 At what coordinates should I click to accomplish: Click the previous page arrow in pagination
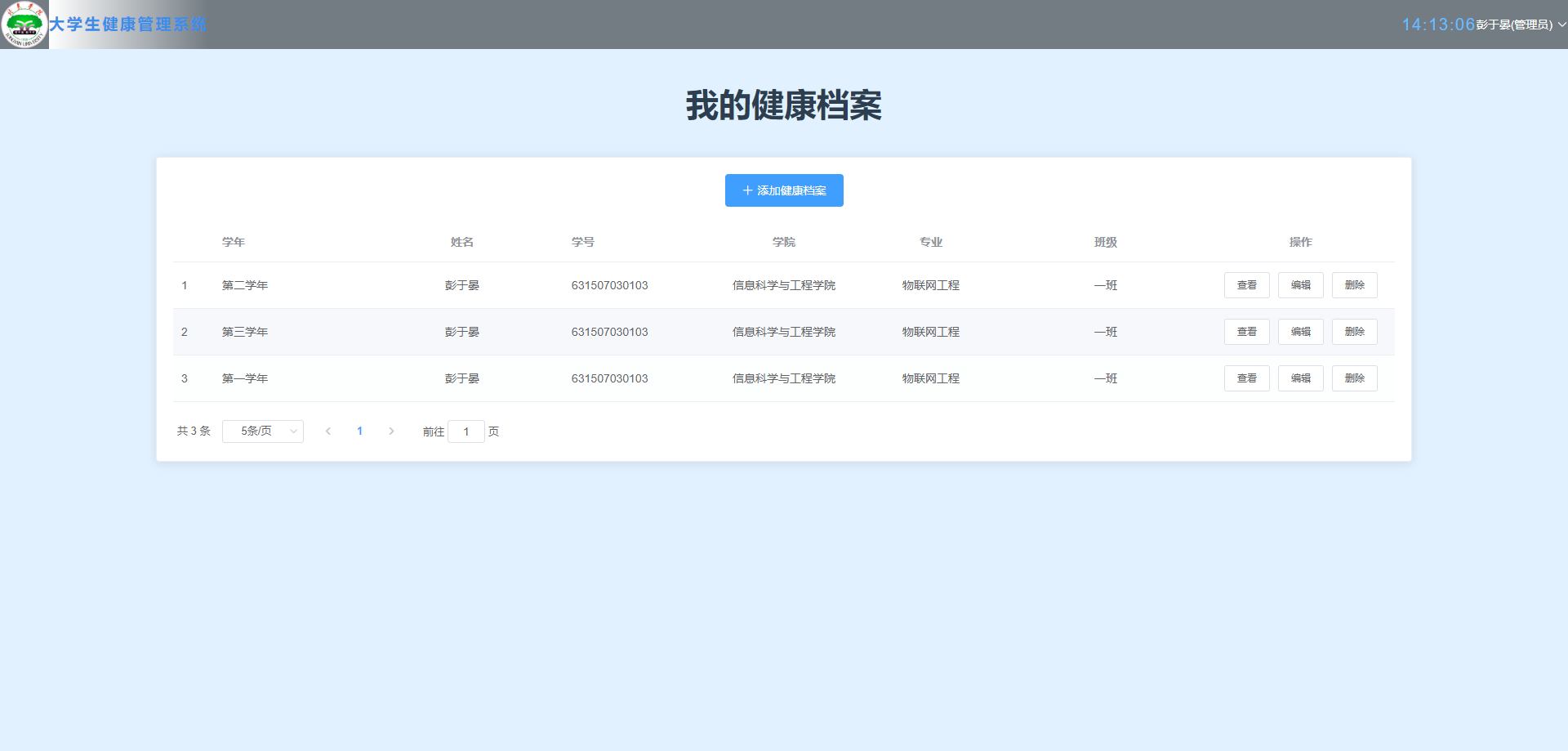click(x=328, y=431)
